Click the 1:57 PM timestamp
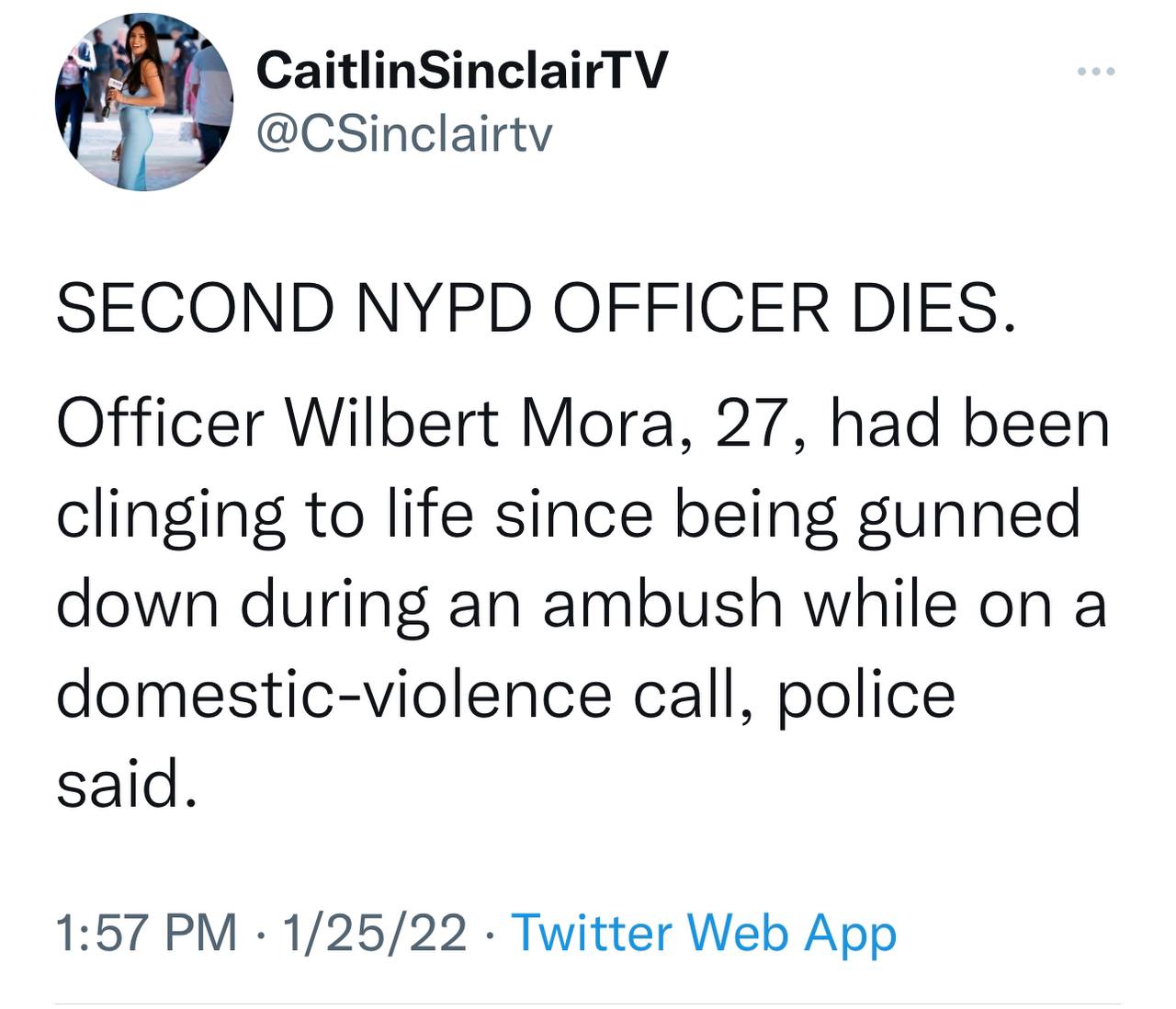1176x1009 pixels. coord(146,933)
